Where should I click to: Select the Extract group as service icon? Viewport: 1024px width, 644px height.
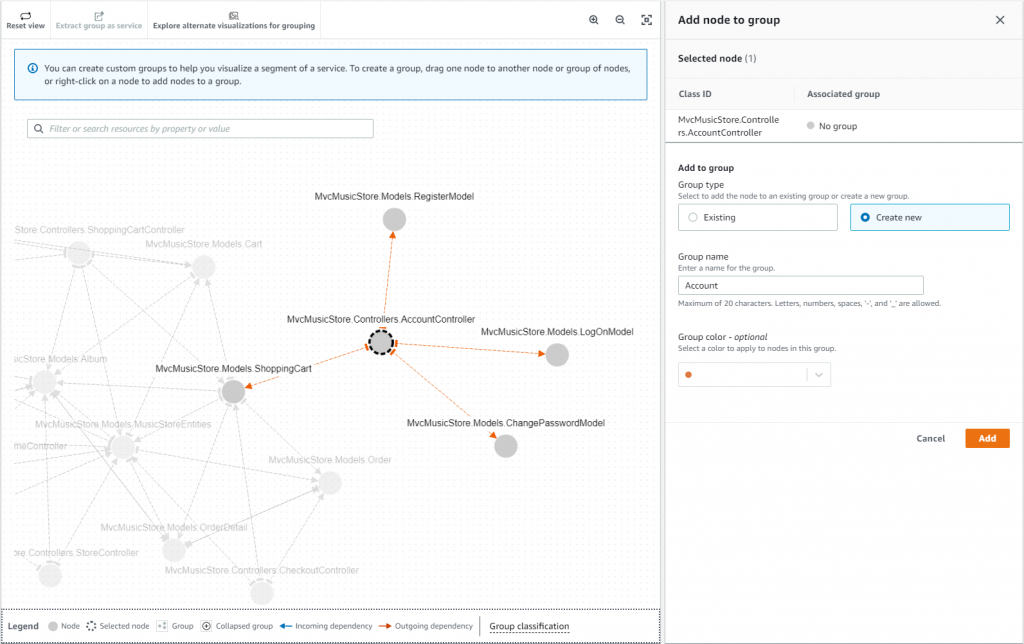[x=97, y=16]
